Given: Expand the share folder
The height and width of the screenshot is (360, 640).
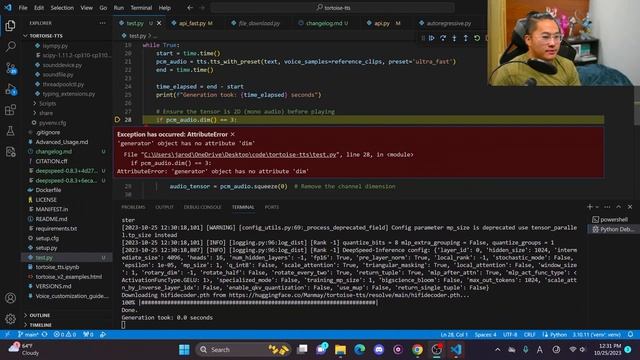Looking at the screenshot, I should point(46,113).
